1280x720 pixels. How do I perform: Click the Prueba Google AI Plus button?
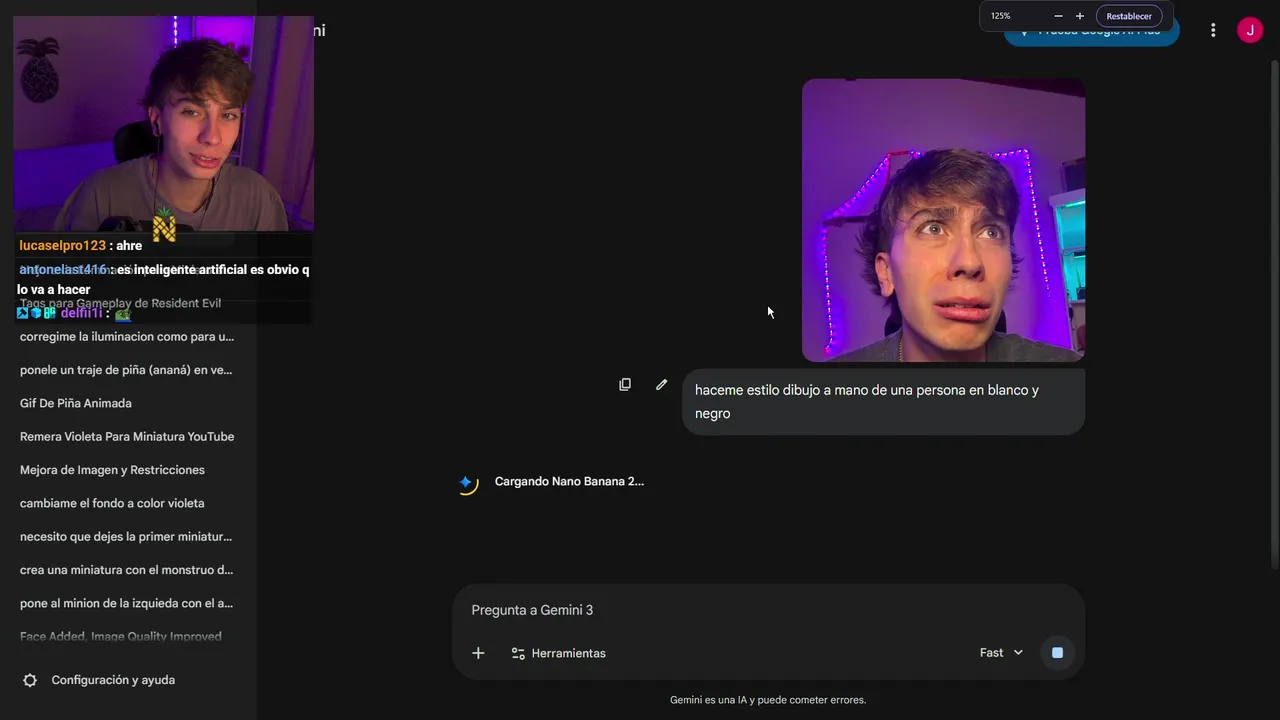pyautogui.click(x=1092, y=36)
